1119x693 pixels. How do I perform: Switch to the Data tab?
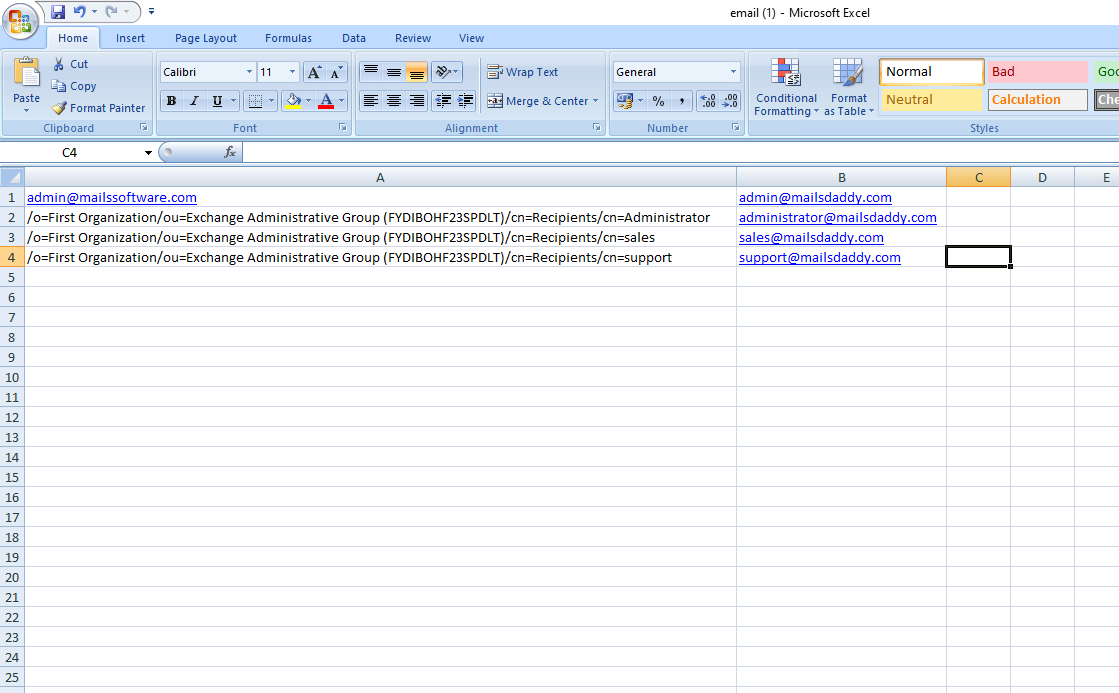tap(354, 38)
